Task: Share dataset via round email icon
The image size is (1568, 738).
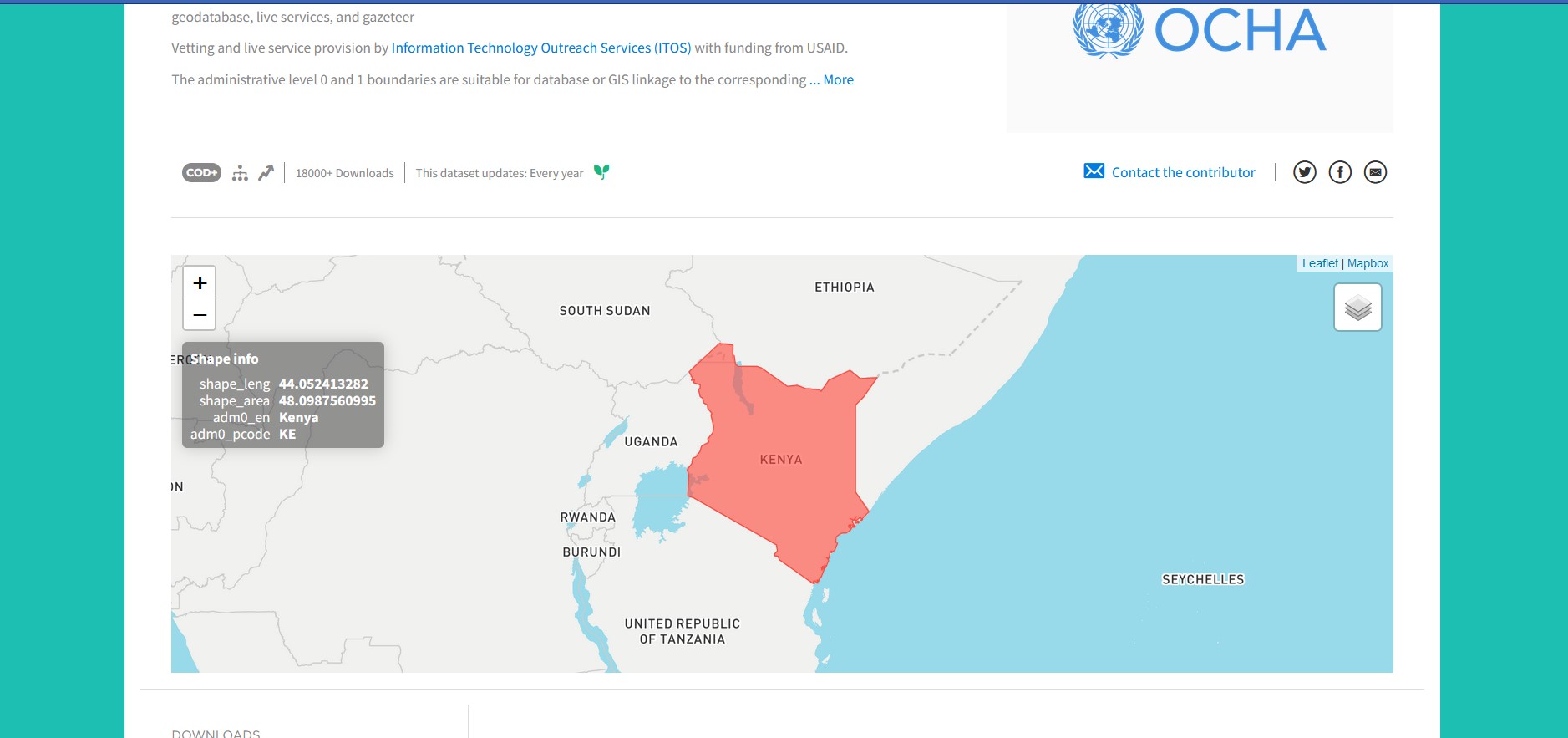Action: pos(1375,172)
